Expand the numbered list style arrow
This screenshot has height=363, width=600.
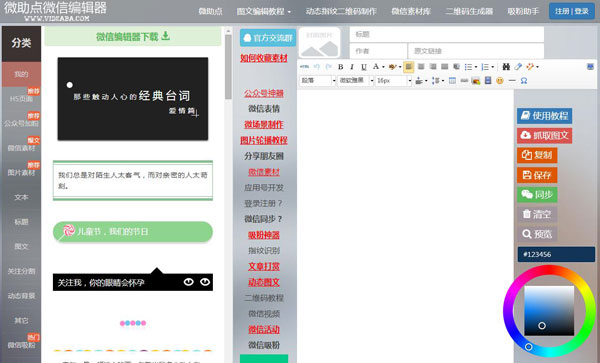pos(492,67)
